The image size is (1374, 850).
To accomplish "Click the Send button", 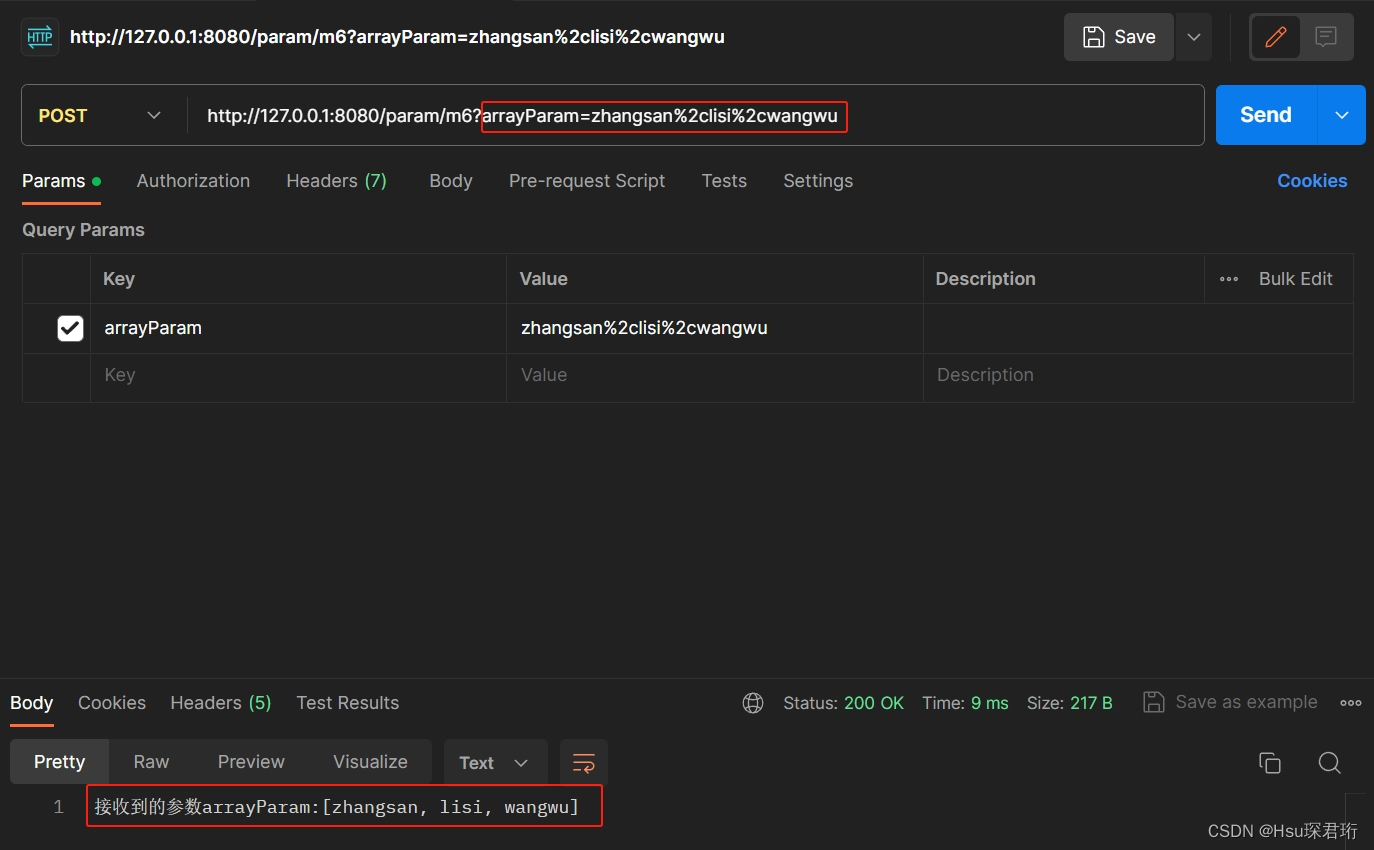I will pos(1267,115).
